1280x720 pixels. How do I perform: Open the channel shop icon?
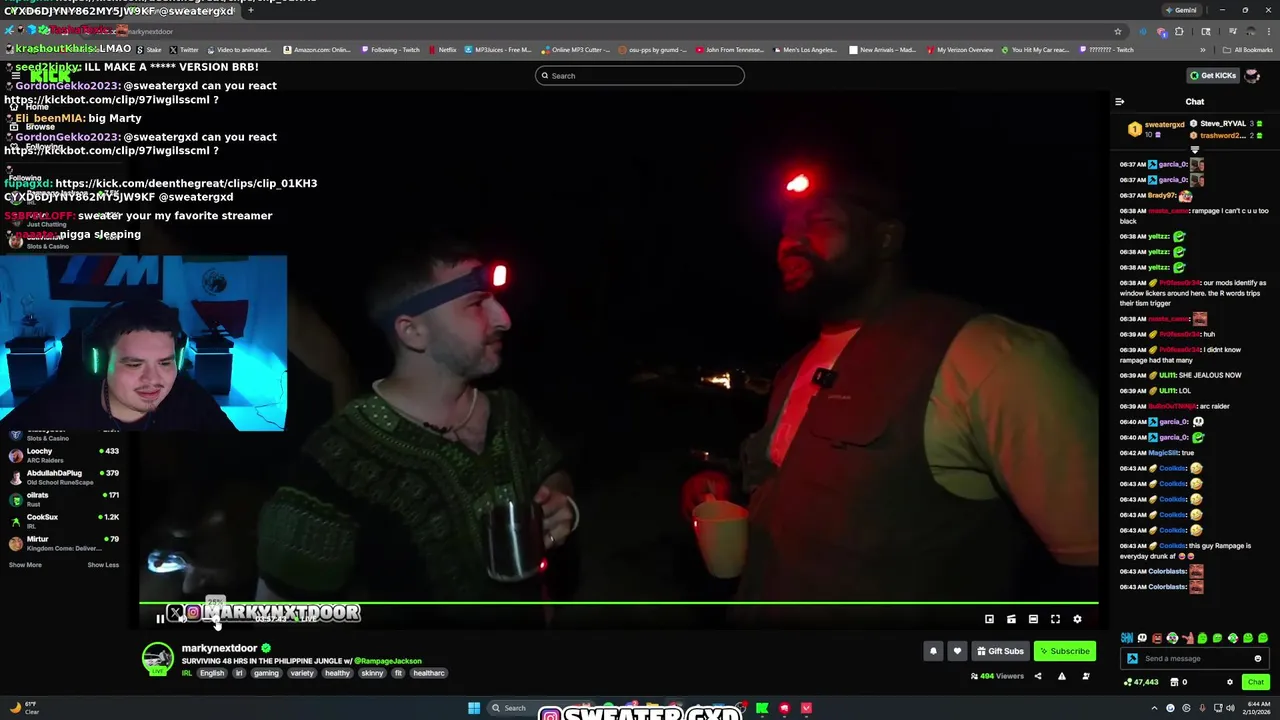1172,682
